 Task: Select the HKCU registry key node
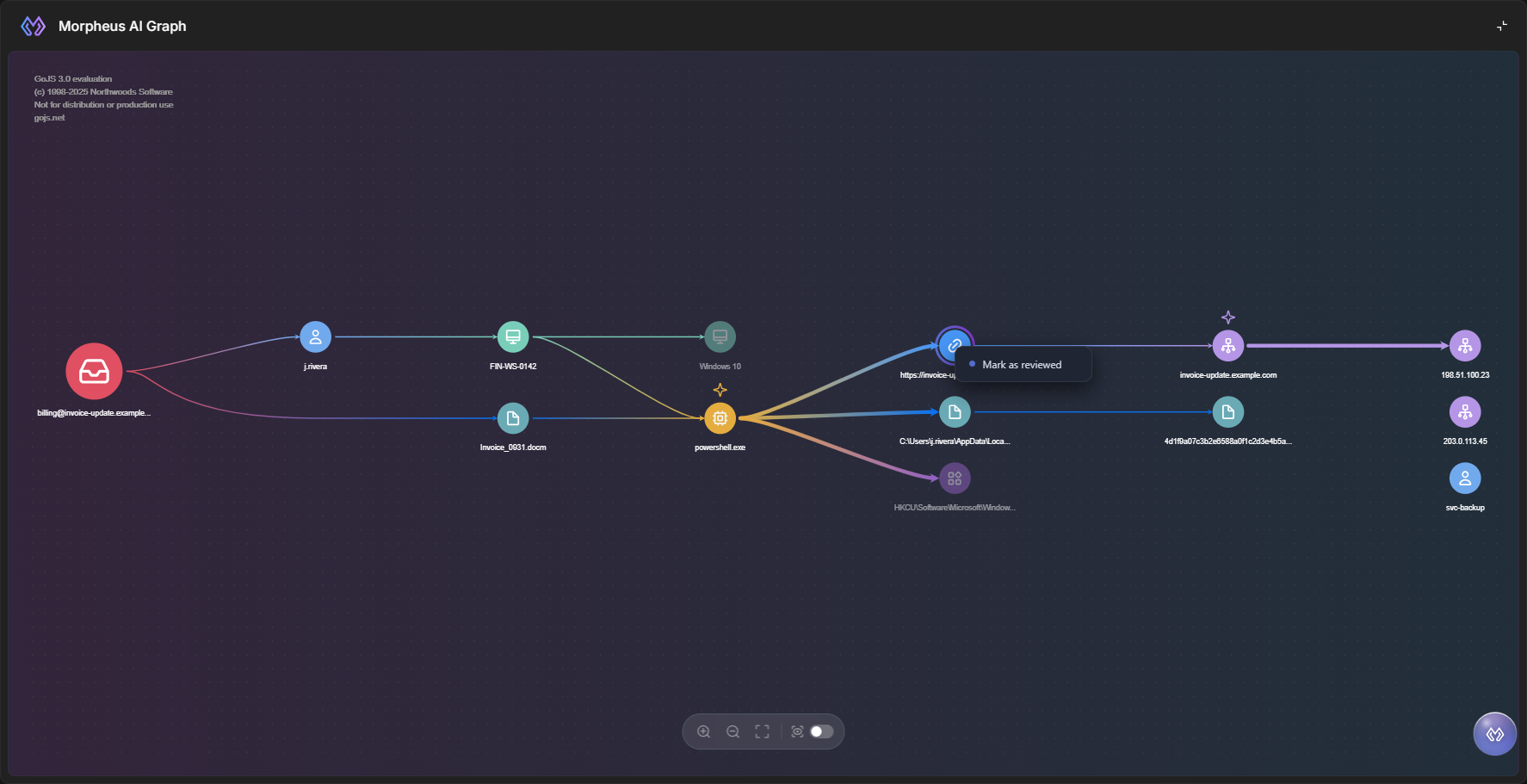pos(955,478)
